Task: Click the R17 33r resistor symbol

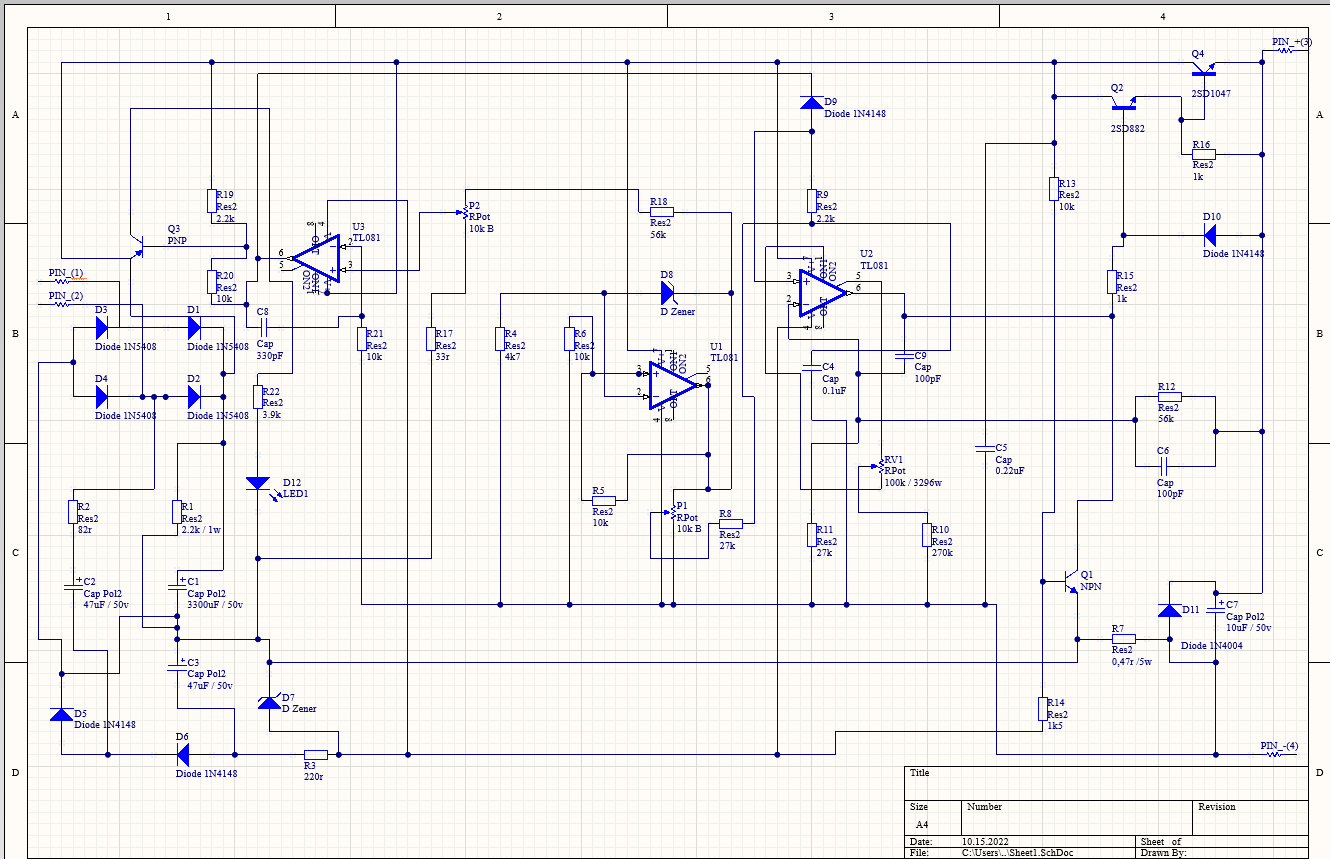Action: [x=431, y=339]
